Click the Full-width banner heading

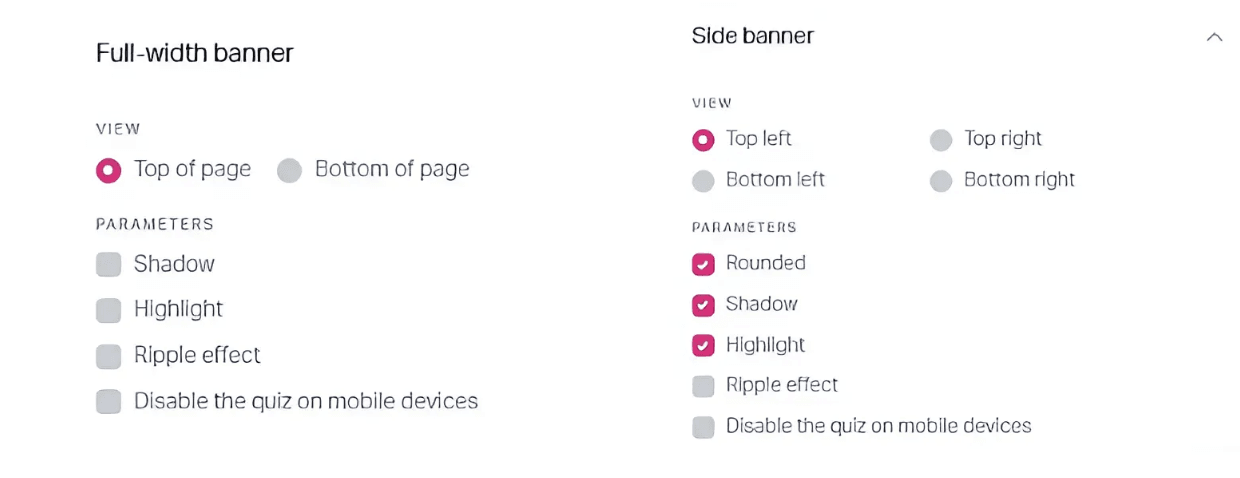click(x=195, y=53)
